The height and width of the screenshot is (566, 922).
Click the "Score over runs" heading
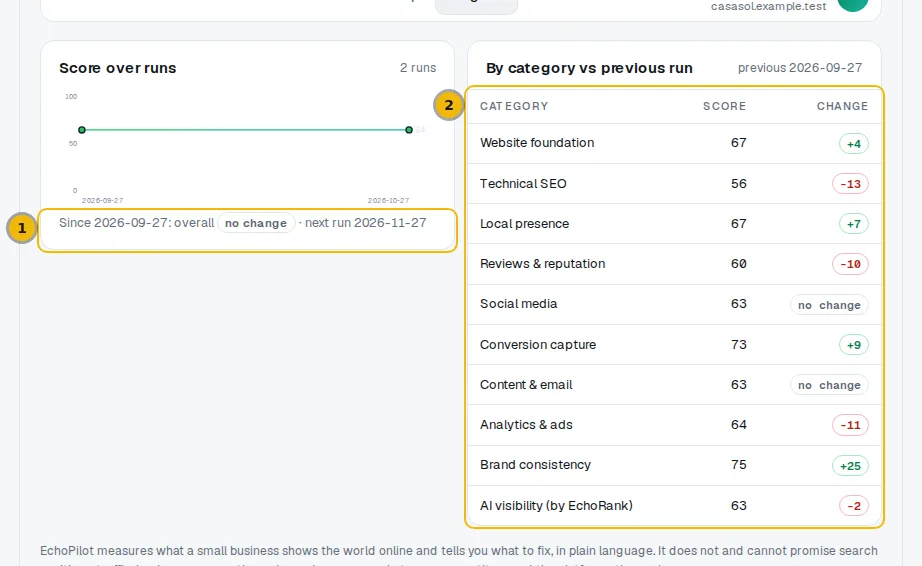click(118, 68)
